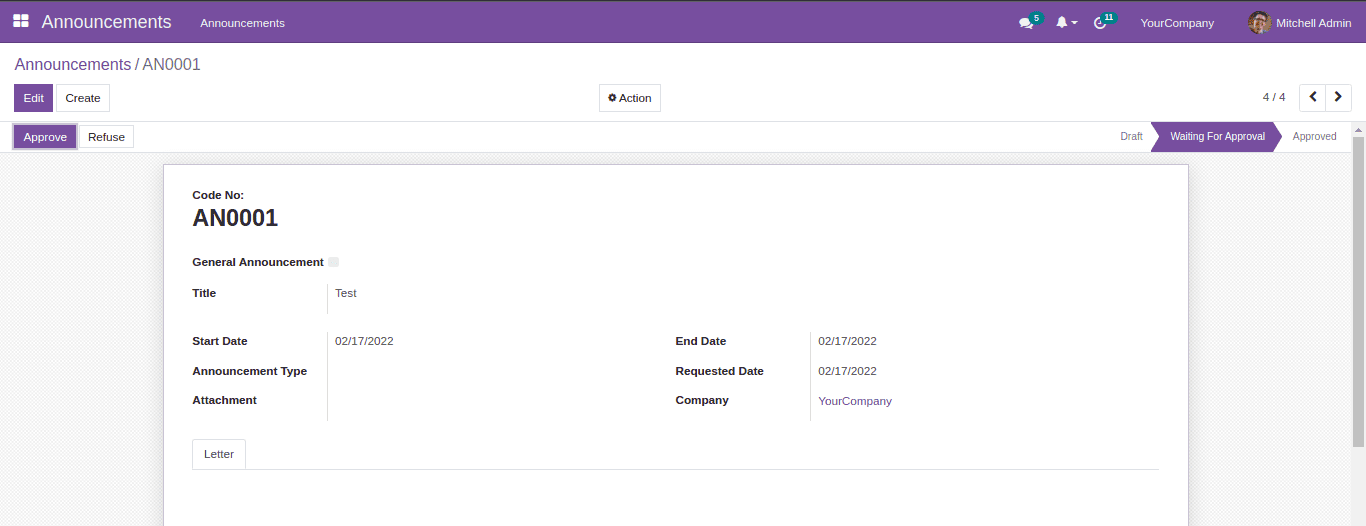Viewport: 1366px width, 526px height.
Task: Click the notifications bell icon
Action: point(1062,22)
